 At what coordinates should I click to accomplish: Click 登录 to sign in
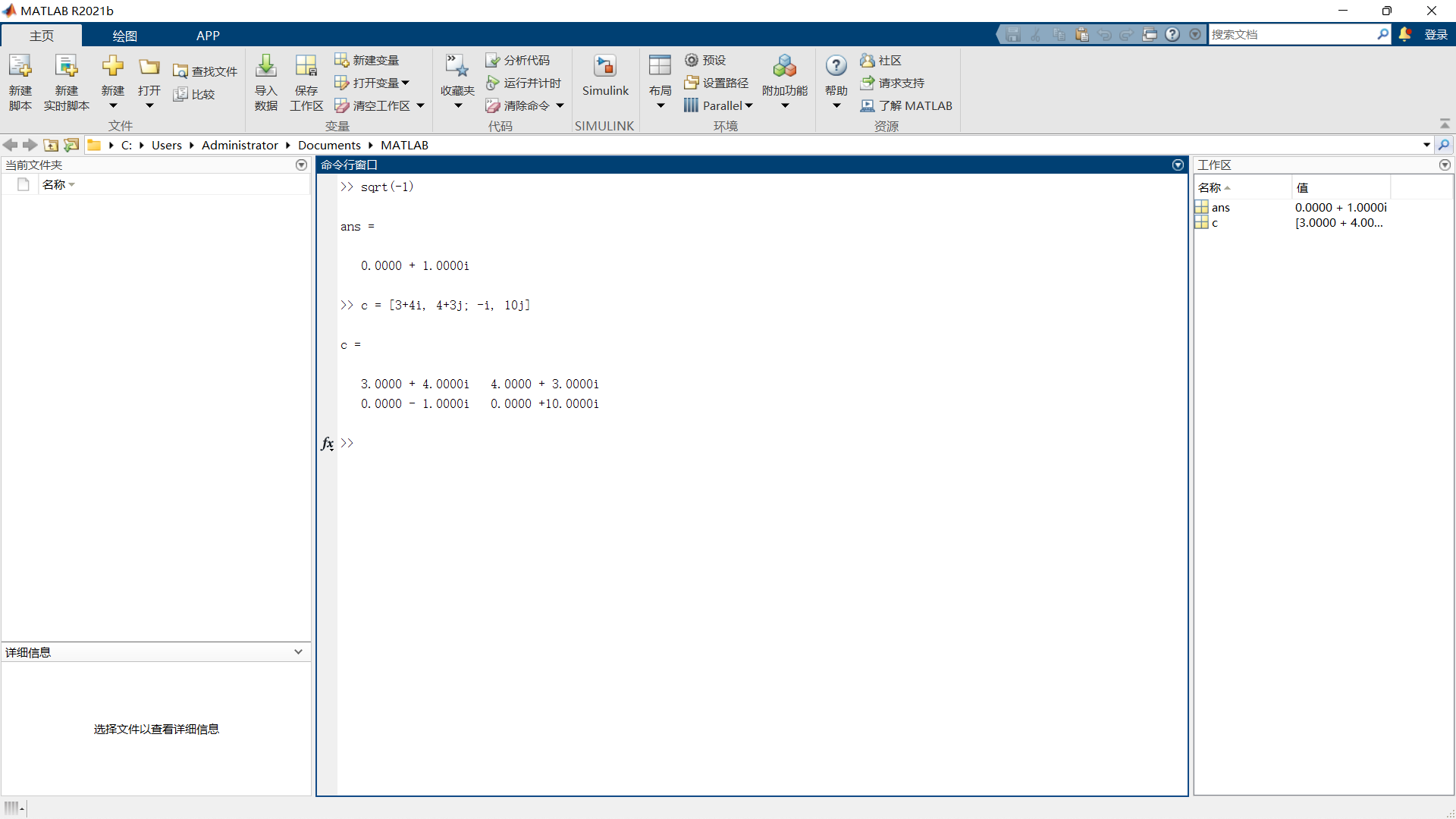click(1436, 34)
